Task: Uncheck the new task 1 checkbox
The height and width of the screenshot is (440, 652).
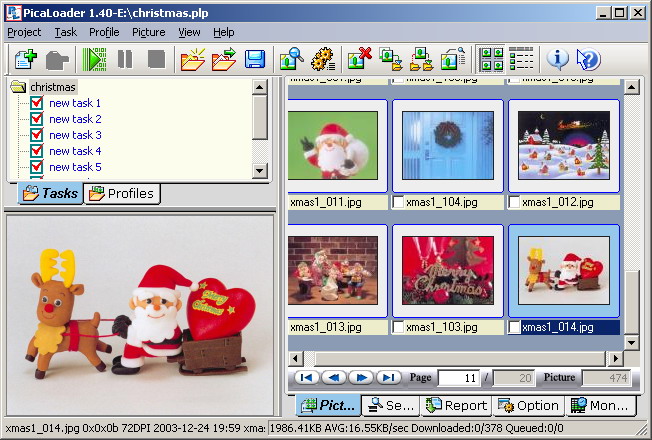Action: coord(37,103)
